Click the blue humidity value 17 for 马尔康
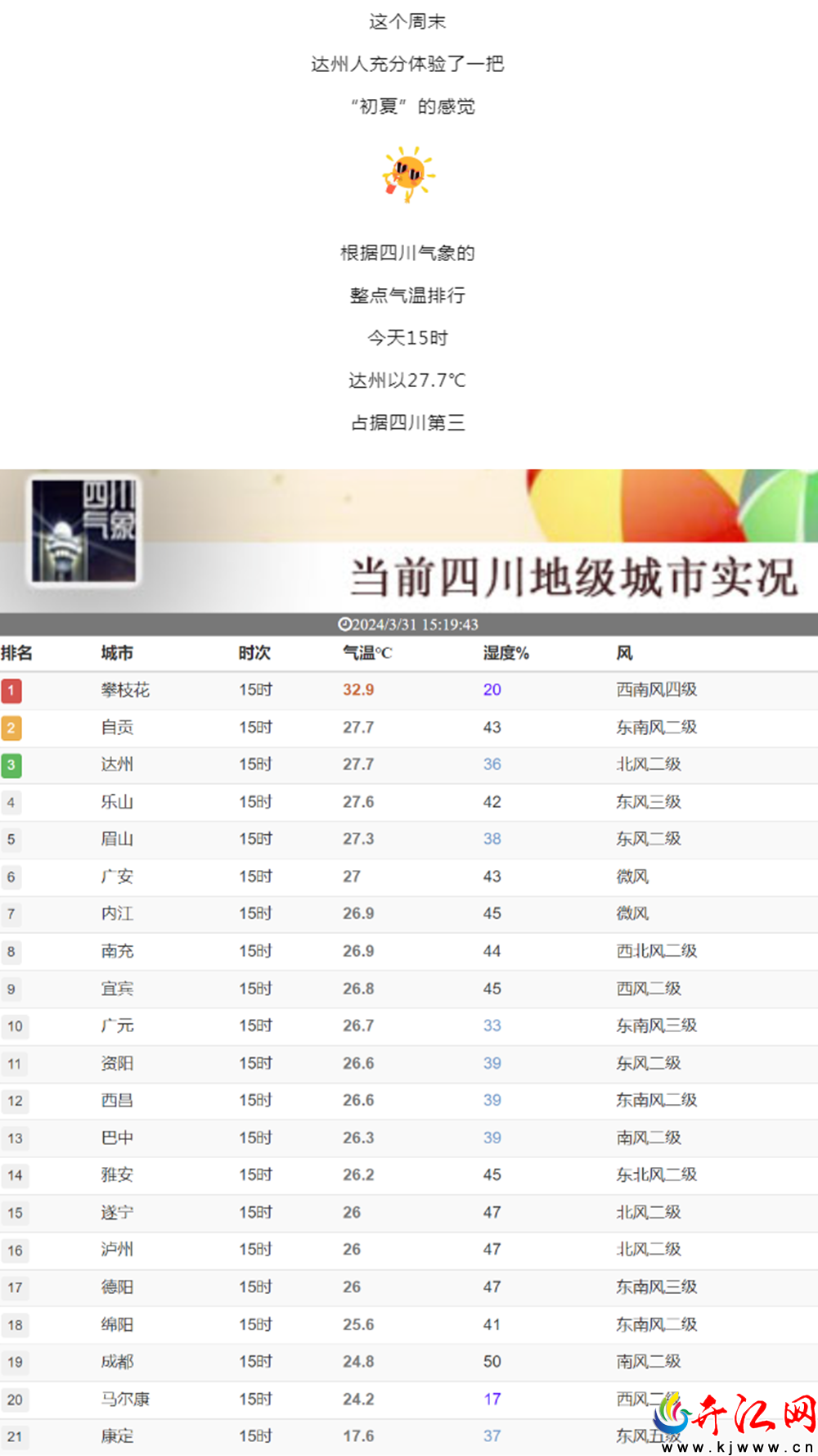The width and height of the screenshot is (818, 1456). pos(492,1399)
